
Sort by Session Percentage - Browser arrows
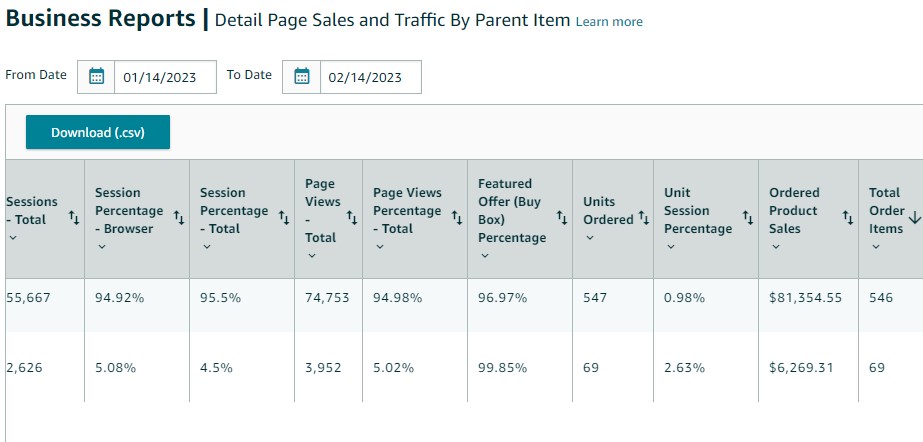coord(178,217)
